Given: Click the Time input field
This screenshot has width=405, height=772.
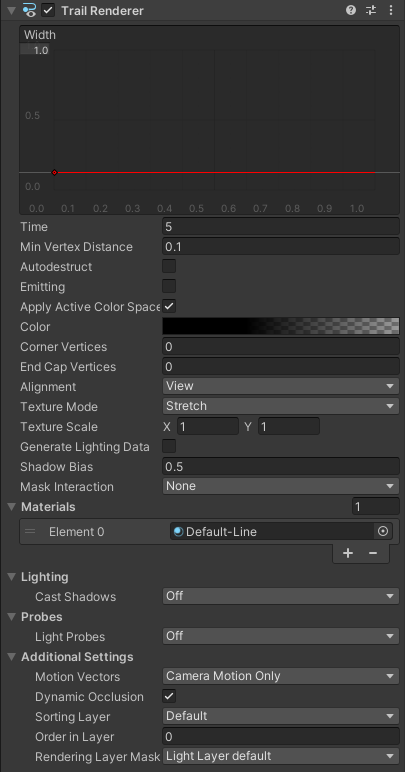Looking at the screenshot, I should [x=280, y=226].
